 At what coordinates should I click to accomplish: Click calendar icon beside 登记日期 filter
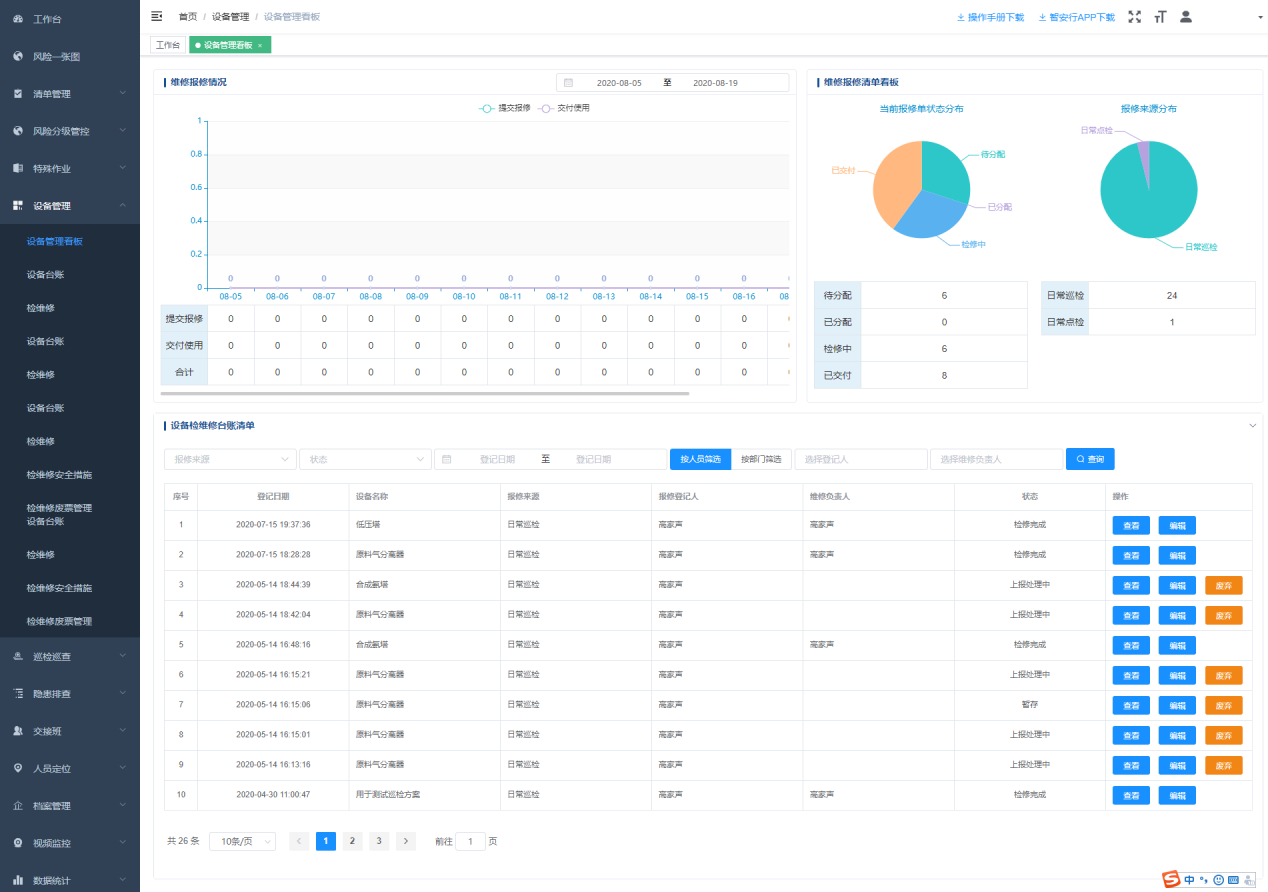point(446,459)
